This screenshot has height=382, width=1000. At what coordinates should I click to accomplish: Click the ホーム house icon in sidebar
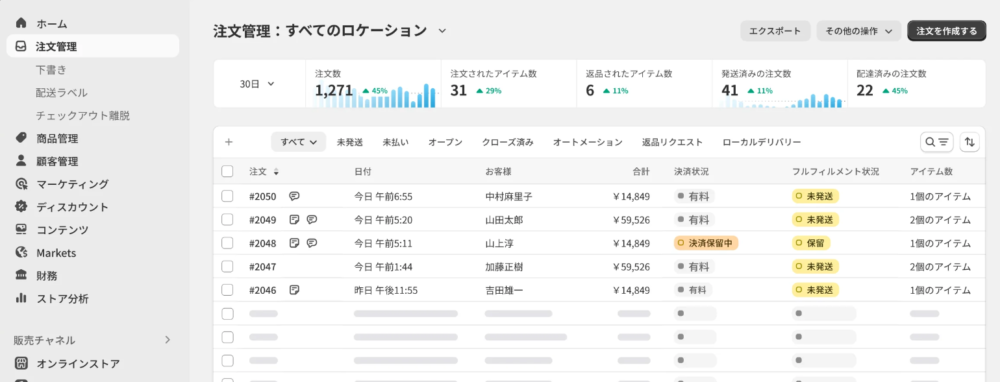21,24
